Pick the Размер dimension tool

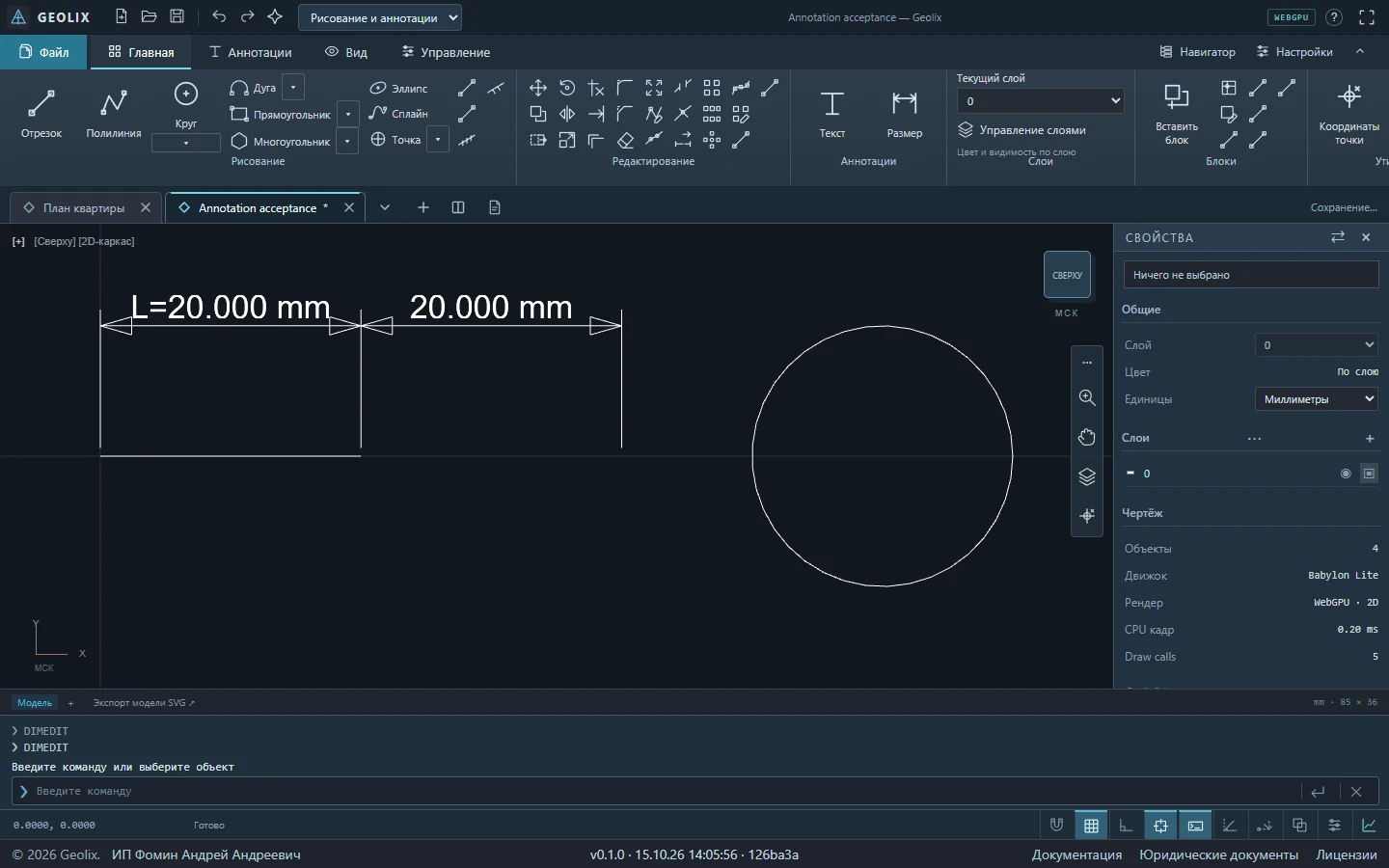[x=905, y=113]
